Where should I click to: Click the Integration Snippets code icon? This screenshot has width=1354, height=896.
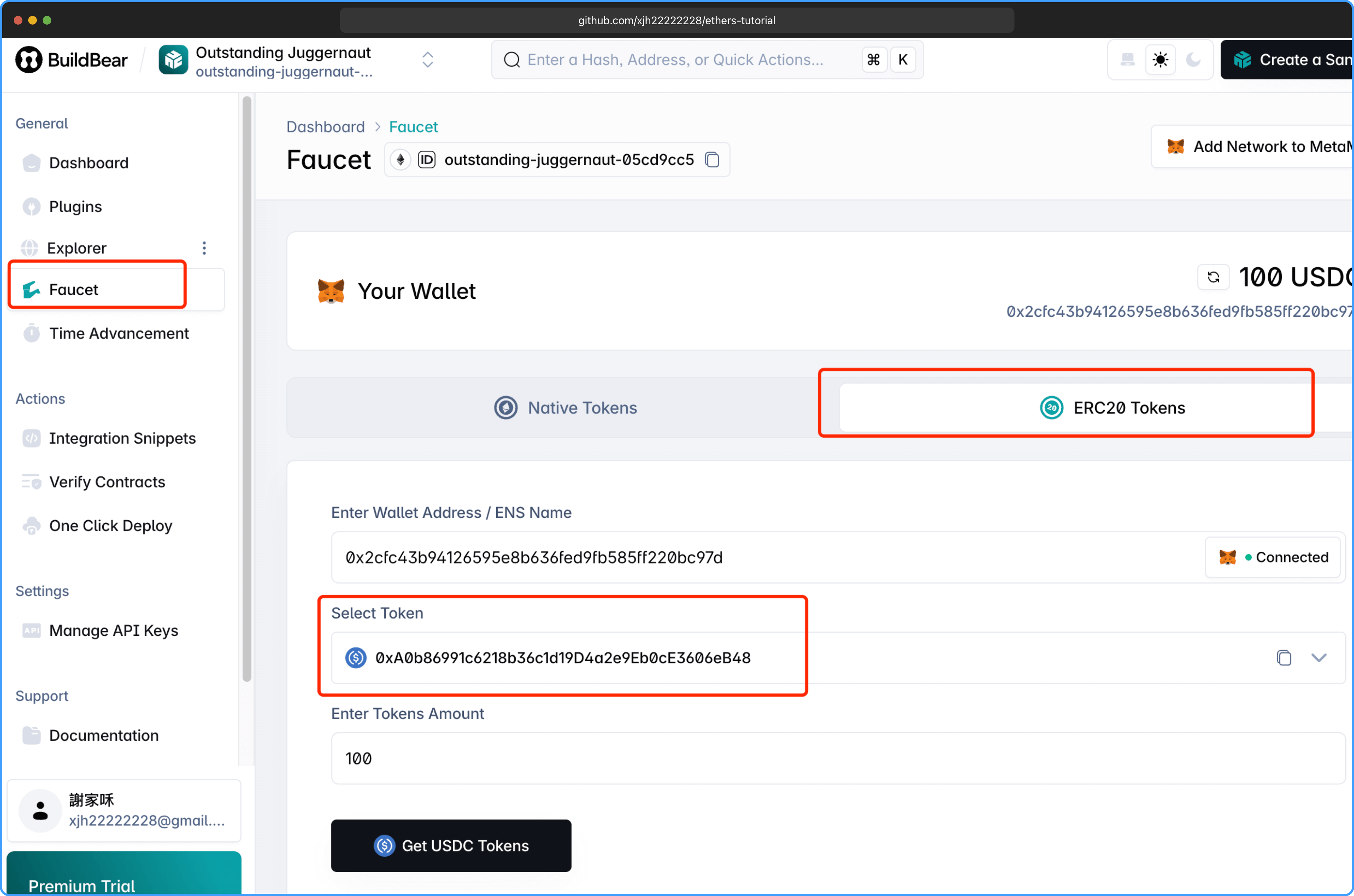click(x=31, y=438)
